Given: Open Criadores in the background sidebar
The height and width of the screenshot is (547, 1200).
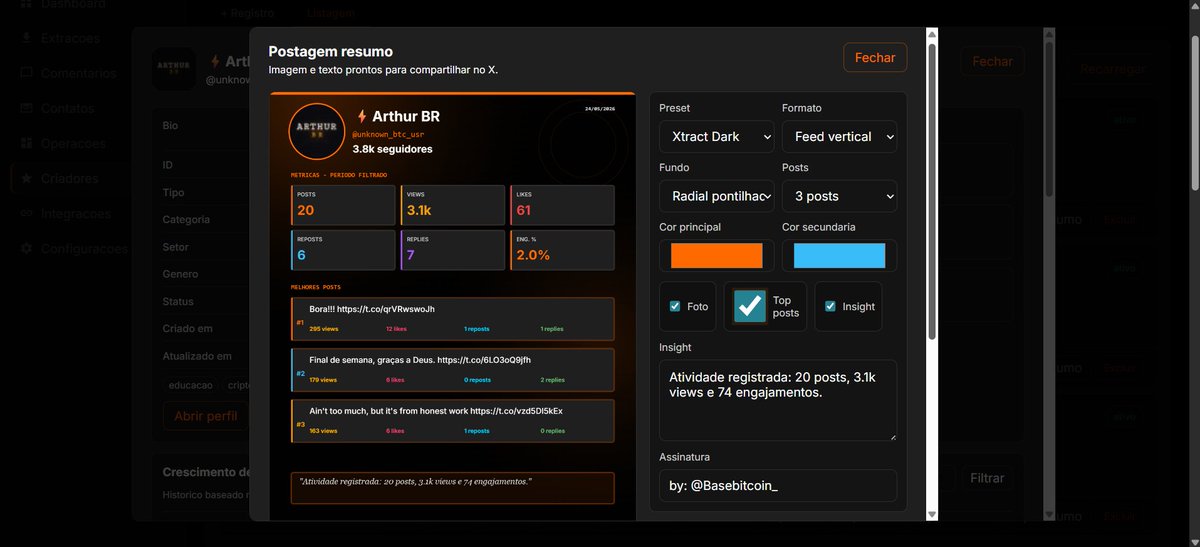Looking at the screenshot, I should click(x=70, y=178).
